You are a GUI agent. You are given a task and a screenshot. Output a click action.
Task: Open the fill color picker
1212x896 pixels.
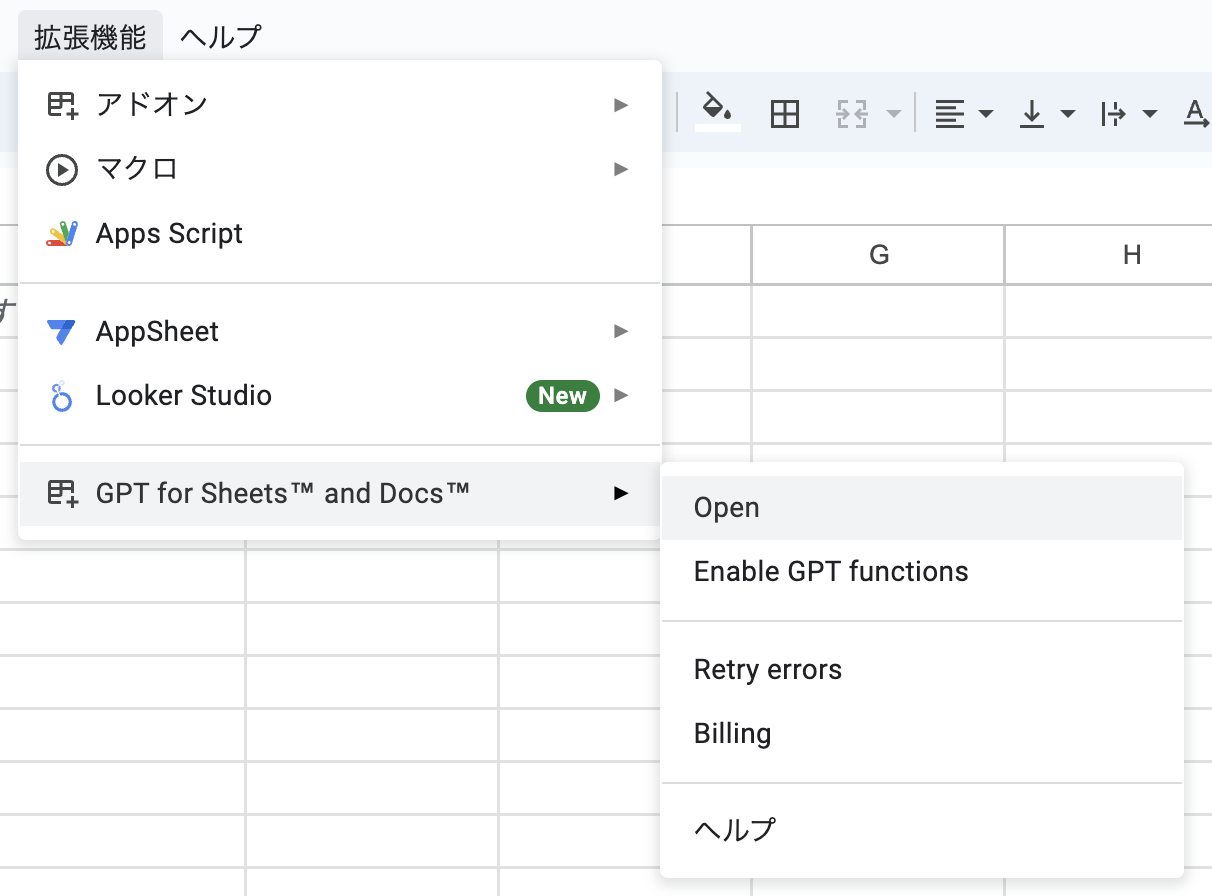(715, 112)
